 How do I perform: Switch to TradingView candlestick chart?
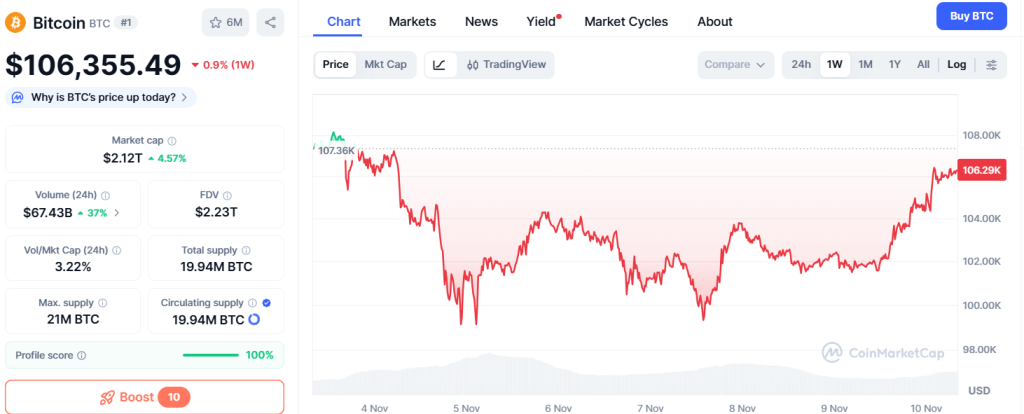[506, 65]
